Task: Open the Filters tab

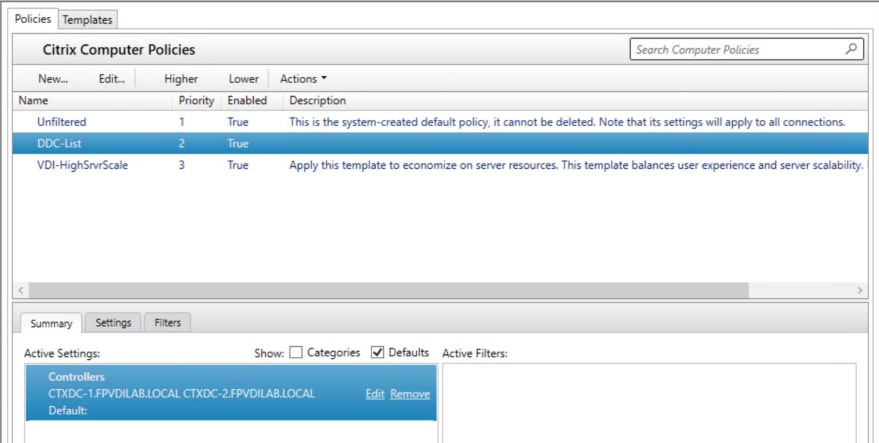Action: pos(168,323)
